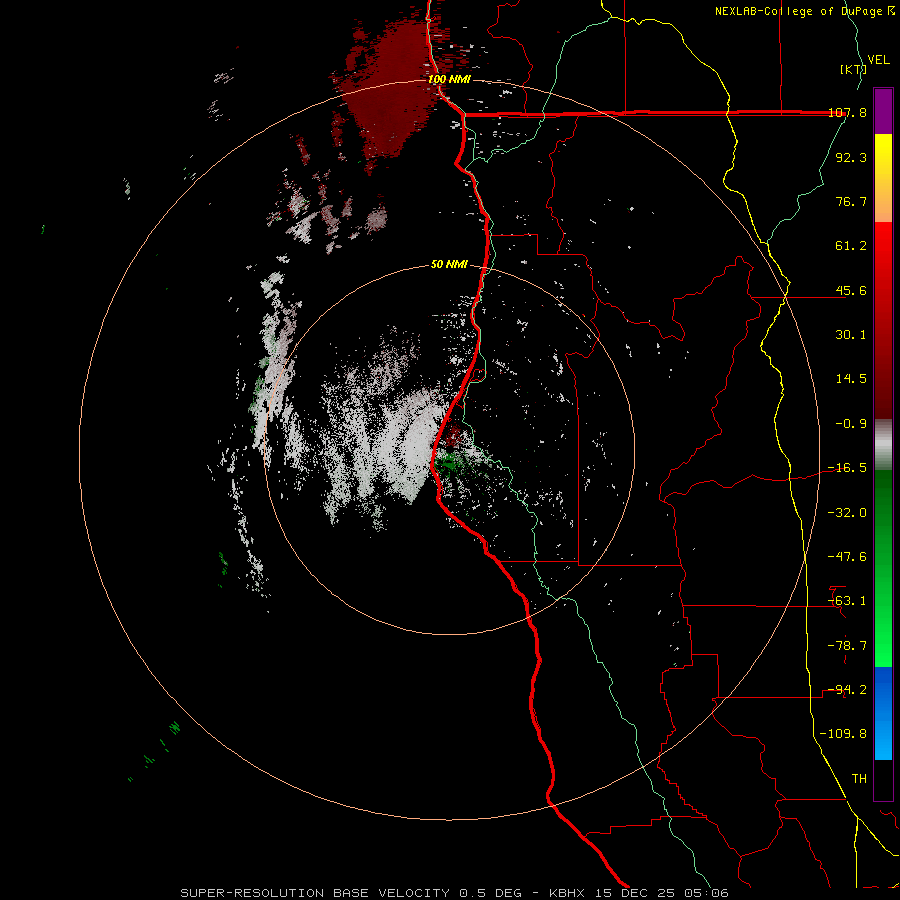Pick the yellow-orange segment of the color bar
The height and width of the screenshot is (900, 900).
pos(883,178)
